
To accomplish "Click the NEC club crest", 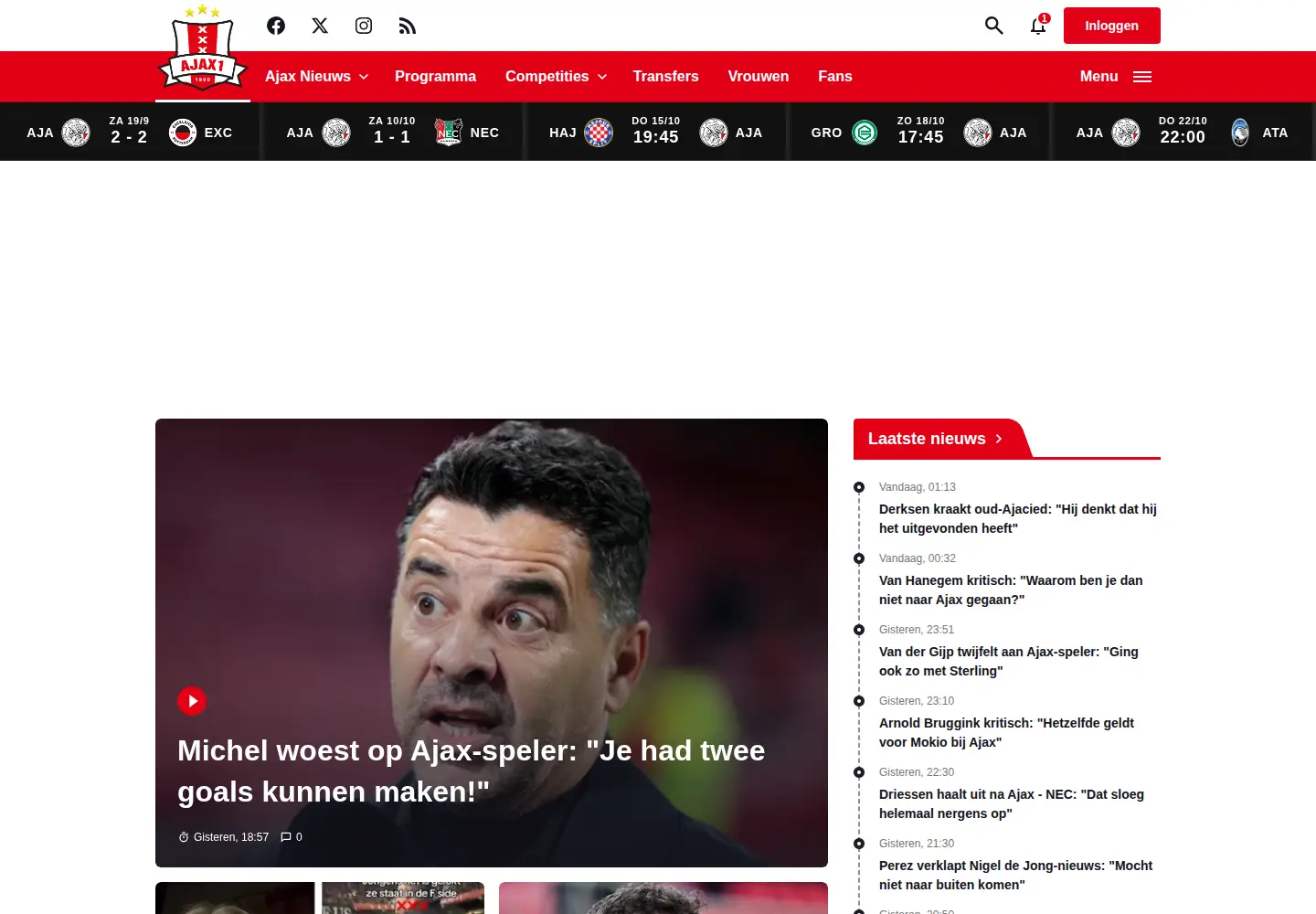I will click(449, 133).
